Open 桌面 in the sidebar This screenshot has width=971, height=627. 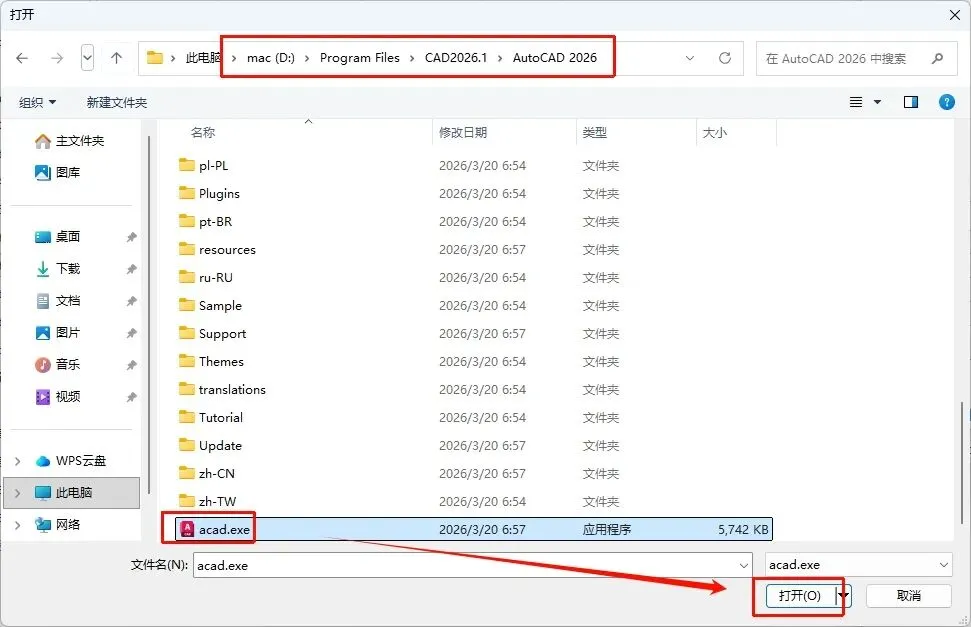[58, 237]
